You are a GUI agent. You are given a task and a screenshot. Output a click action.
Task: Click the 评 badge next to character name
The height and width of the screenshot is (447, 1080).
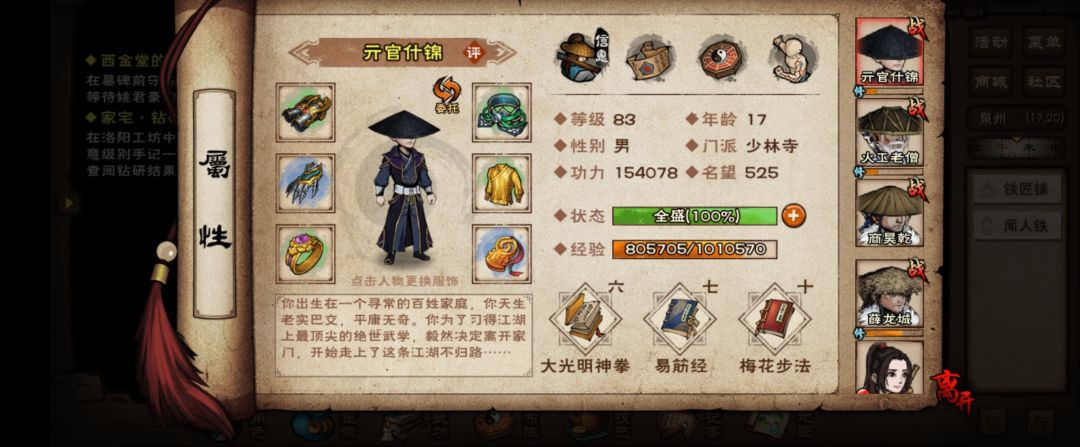(473, 53)
